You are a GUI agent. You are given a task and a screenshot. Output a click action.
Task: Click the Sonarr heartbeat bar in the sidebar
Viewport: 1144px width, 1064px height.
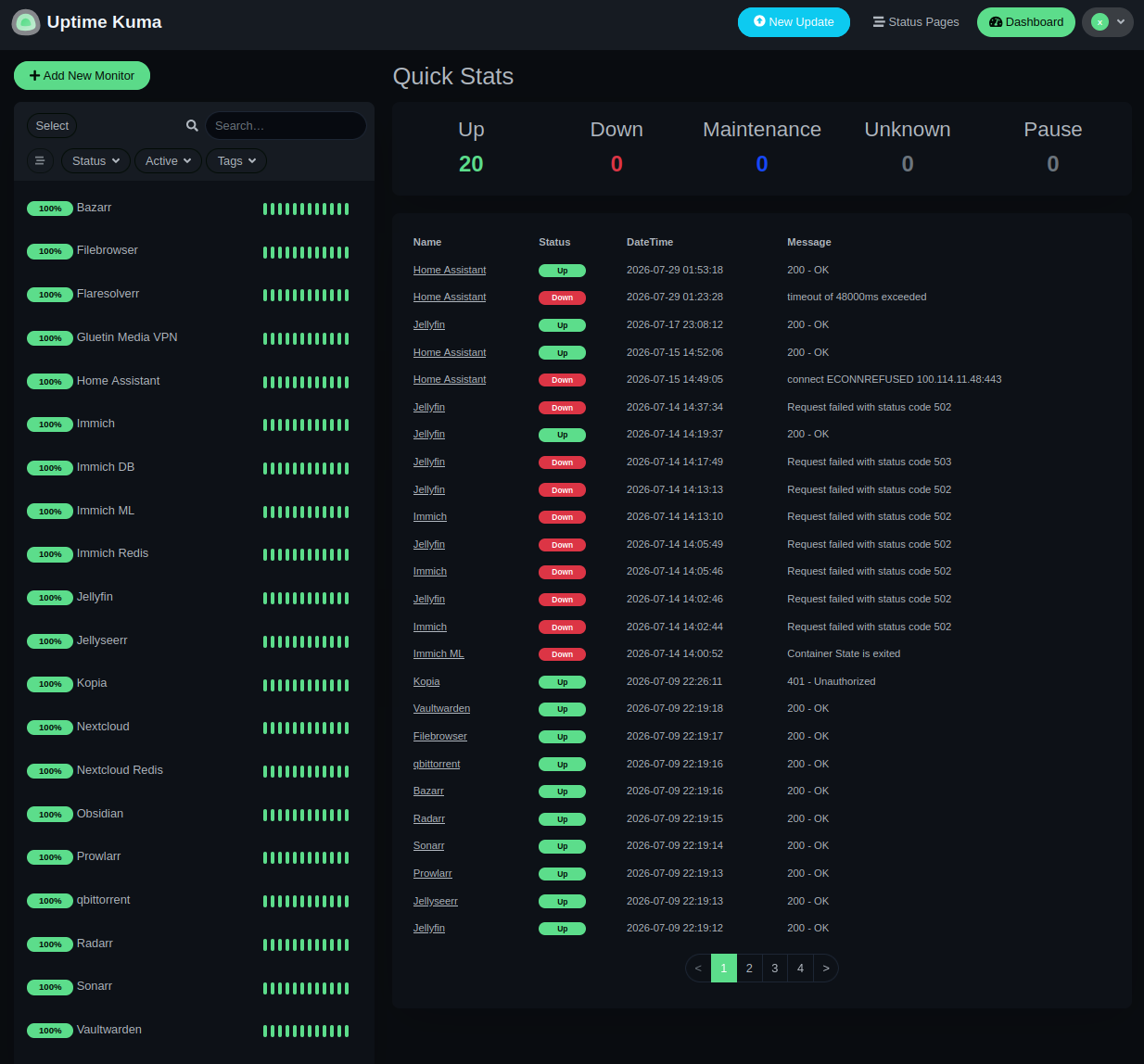[x=306, y=987]
